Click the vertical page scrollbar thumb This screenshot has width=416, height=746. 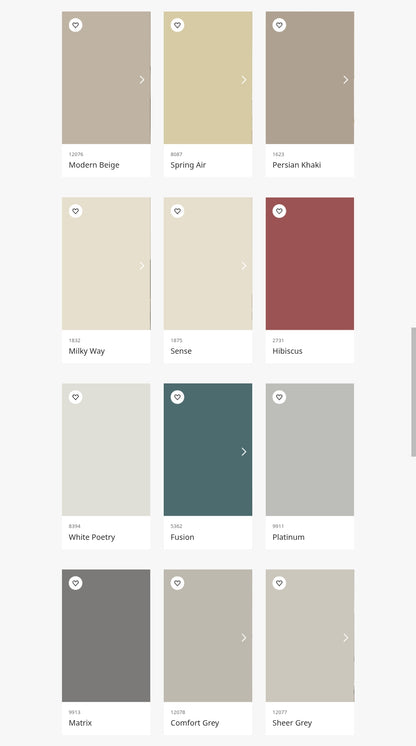[414, 392]
